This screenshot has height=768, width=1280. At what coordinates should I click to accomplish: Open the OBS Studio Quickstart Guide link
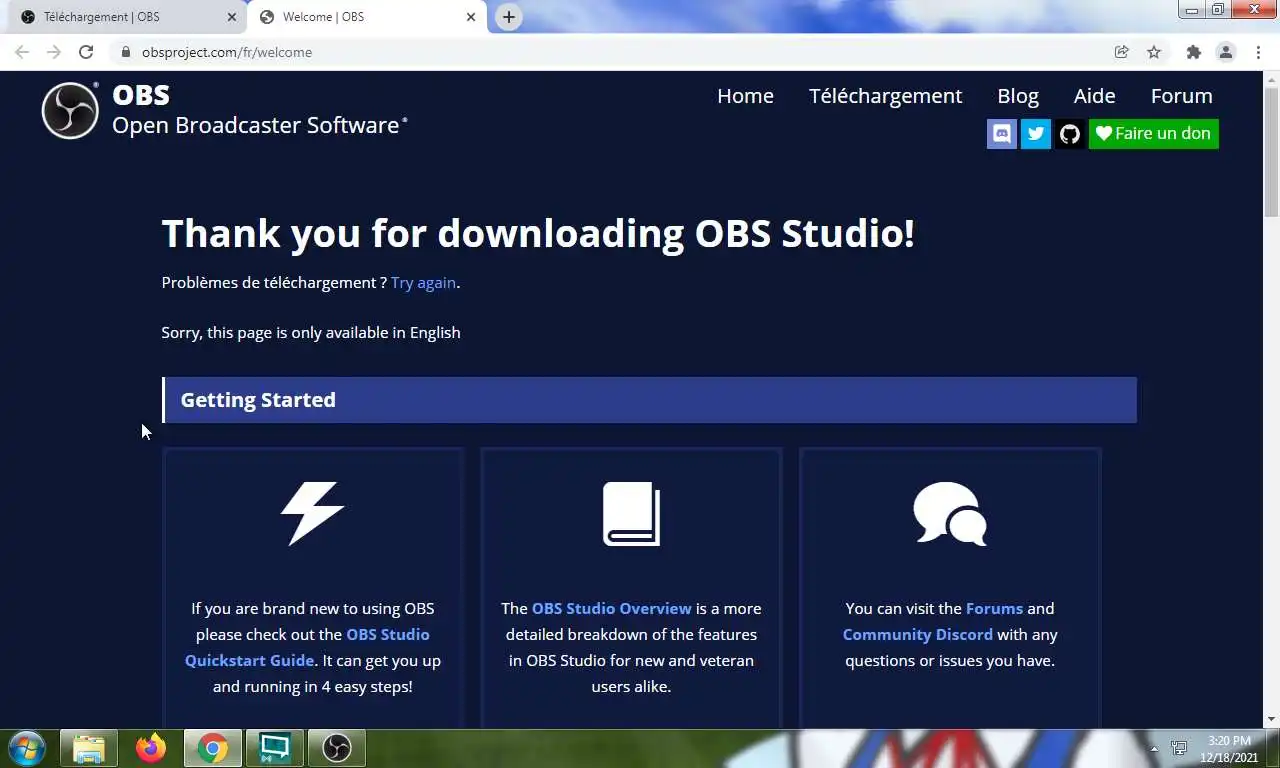[x=308, y=647]
